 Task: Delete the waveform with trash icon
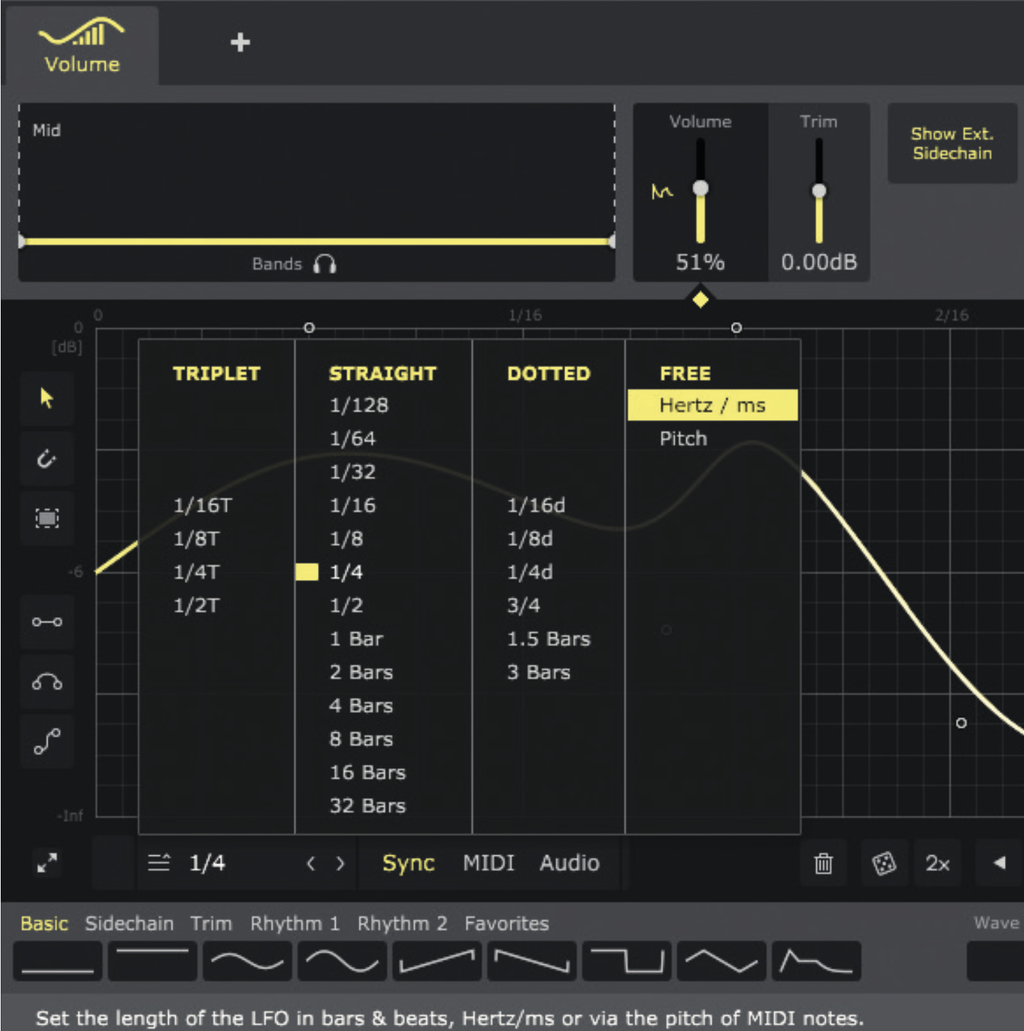[x=823, y=863]
